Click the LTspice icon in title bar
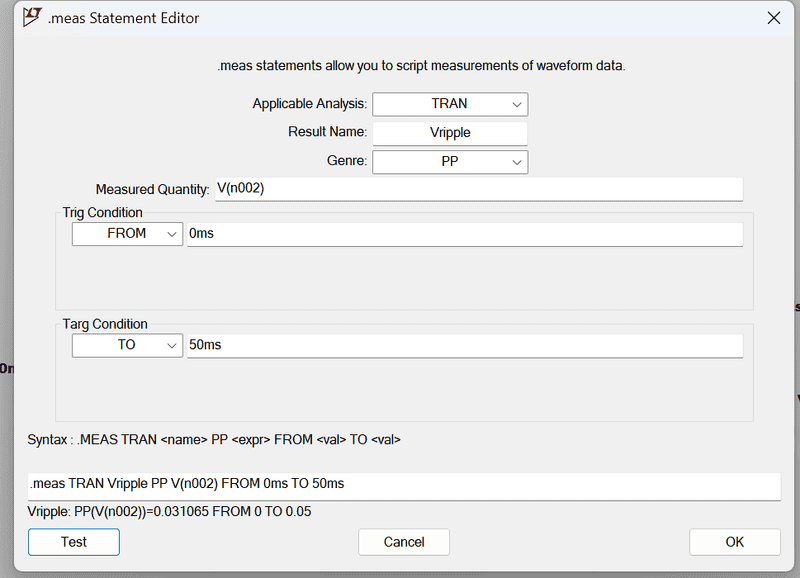800x578 pixels. pyautogui.click(x=32, y=18)
